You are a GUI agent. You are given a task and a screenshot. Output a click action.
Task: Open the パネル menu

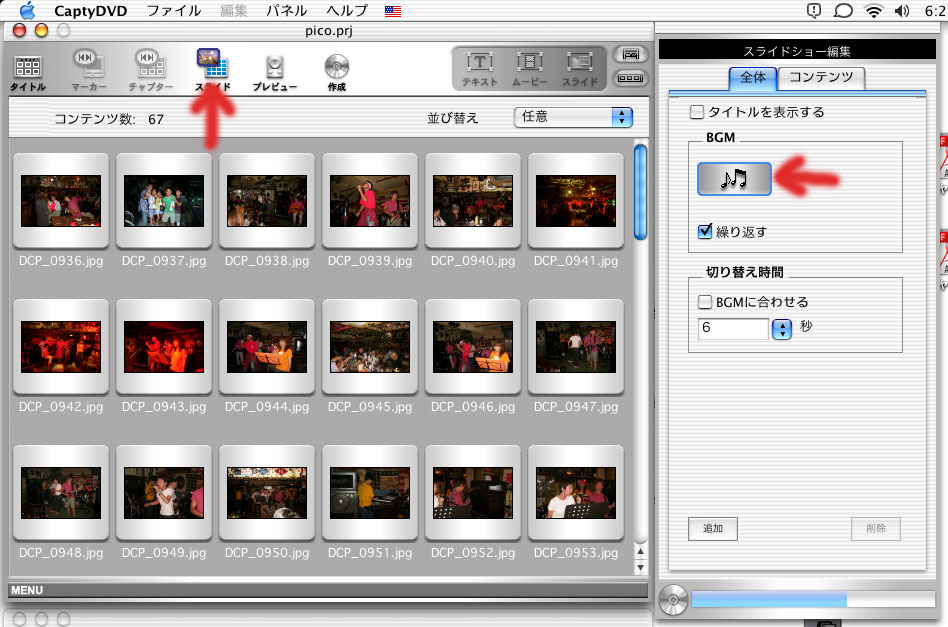tap(286, 11)
